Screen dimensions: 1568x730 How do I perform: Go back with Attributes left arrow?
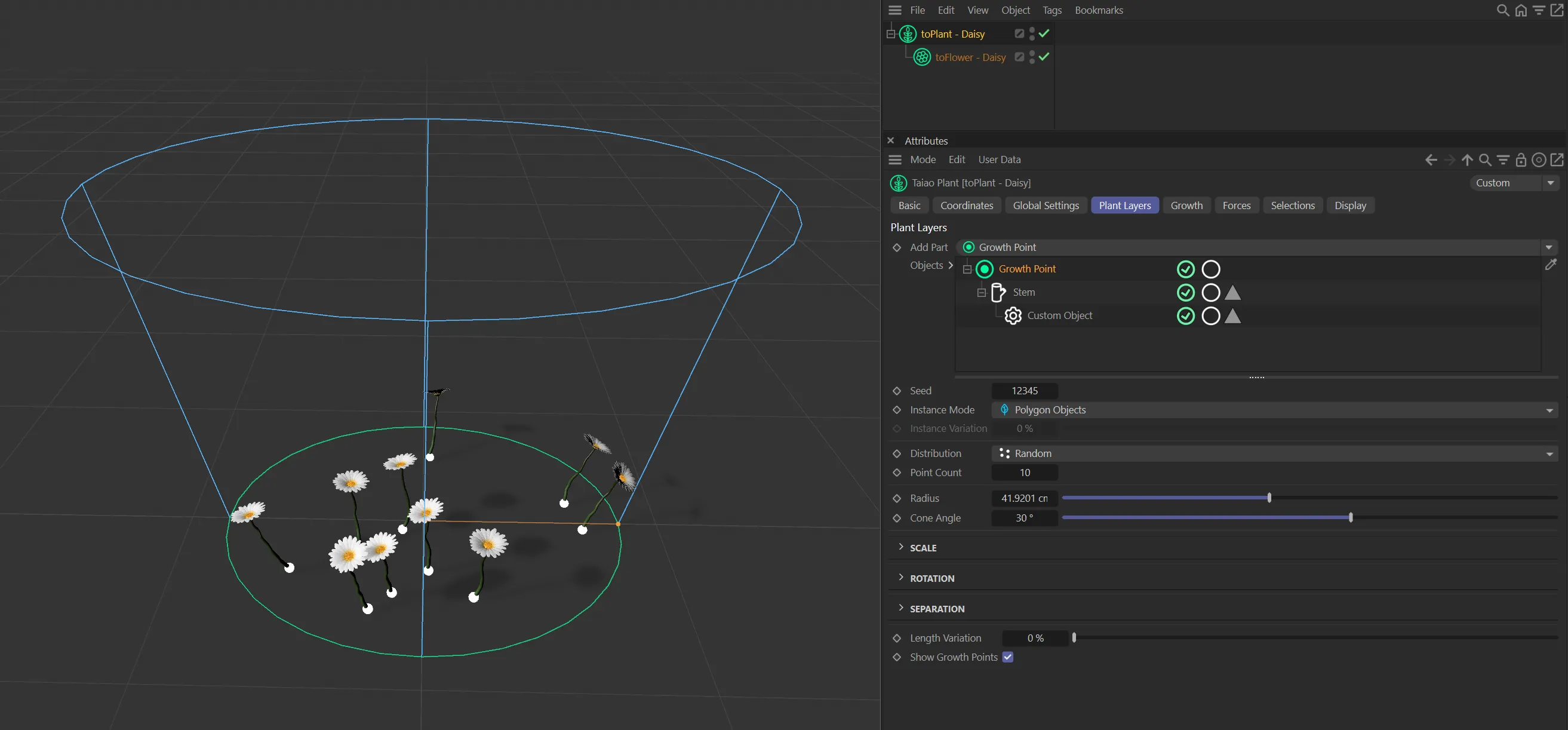[x=1431, y=160]
